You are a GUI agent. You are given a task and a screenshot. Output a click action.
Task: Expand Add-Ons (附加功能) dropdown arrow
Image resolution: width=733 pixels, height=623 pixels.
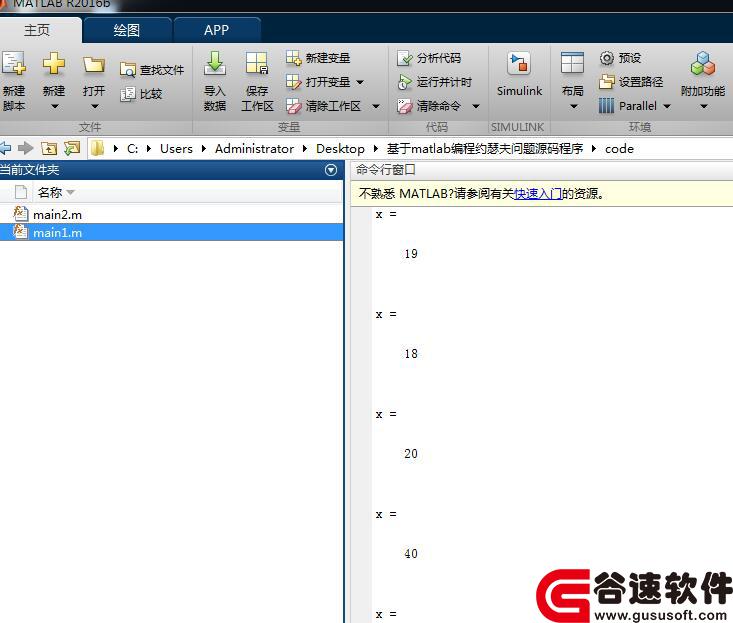pos(704,107)
